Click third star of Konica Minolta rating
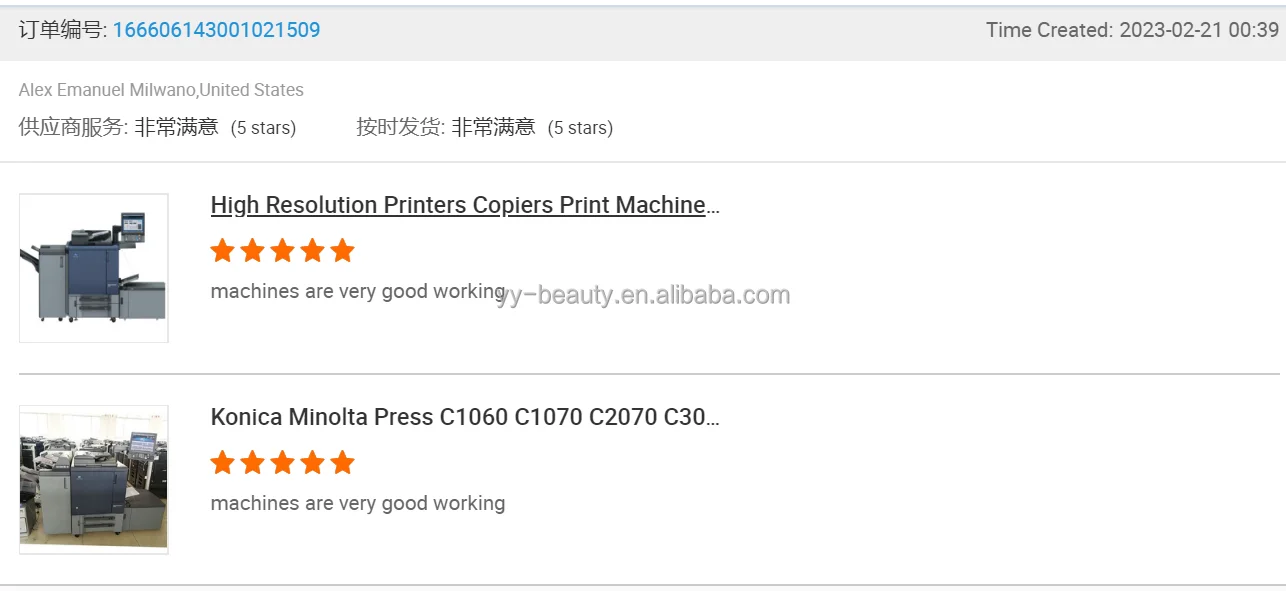 point(283,463)
